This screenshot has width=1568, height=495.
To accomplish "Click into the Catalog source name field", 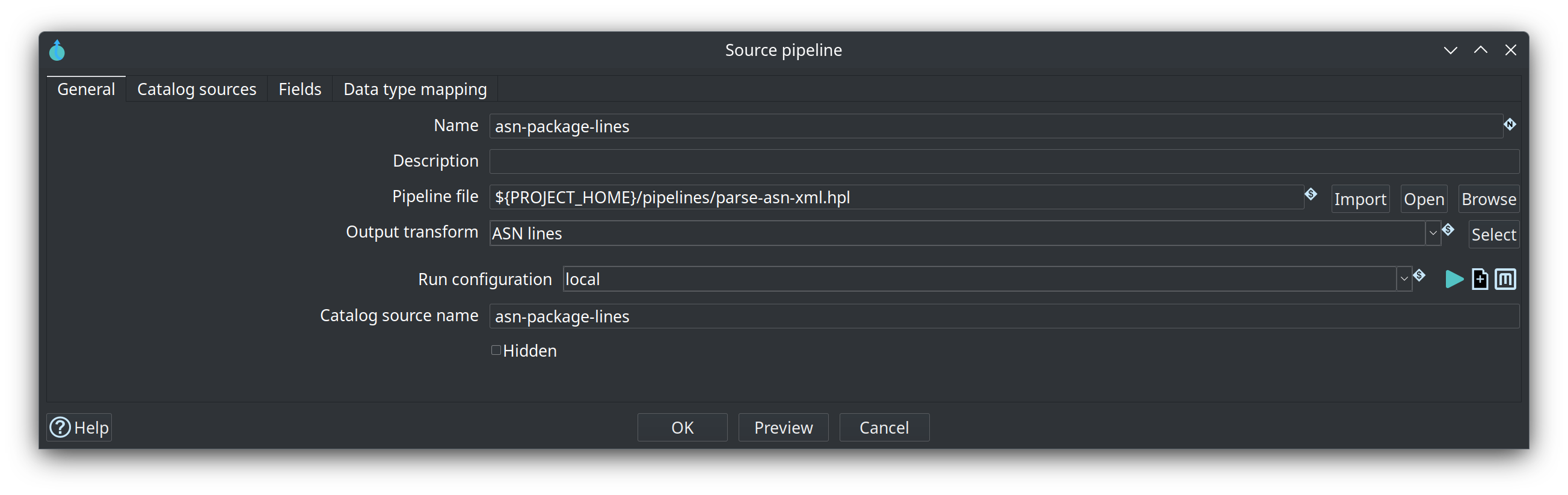I will [1004, 316].
